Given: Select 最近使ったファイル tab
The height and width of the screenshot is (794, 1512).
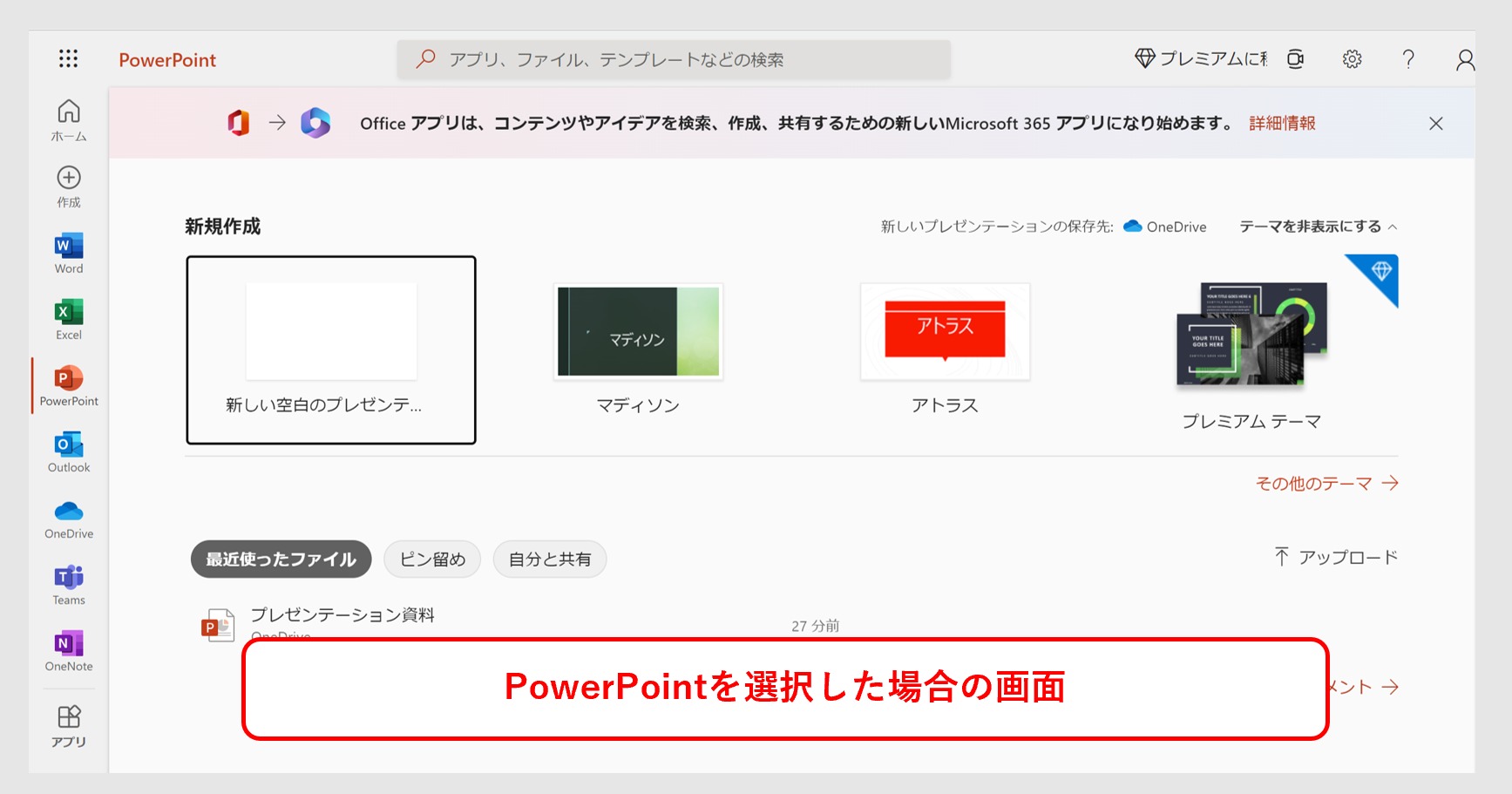Looking at the screenshot, I should [281, 560].
